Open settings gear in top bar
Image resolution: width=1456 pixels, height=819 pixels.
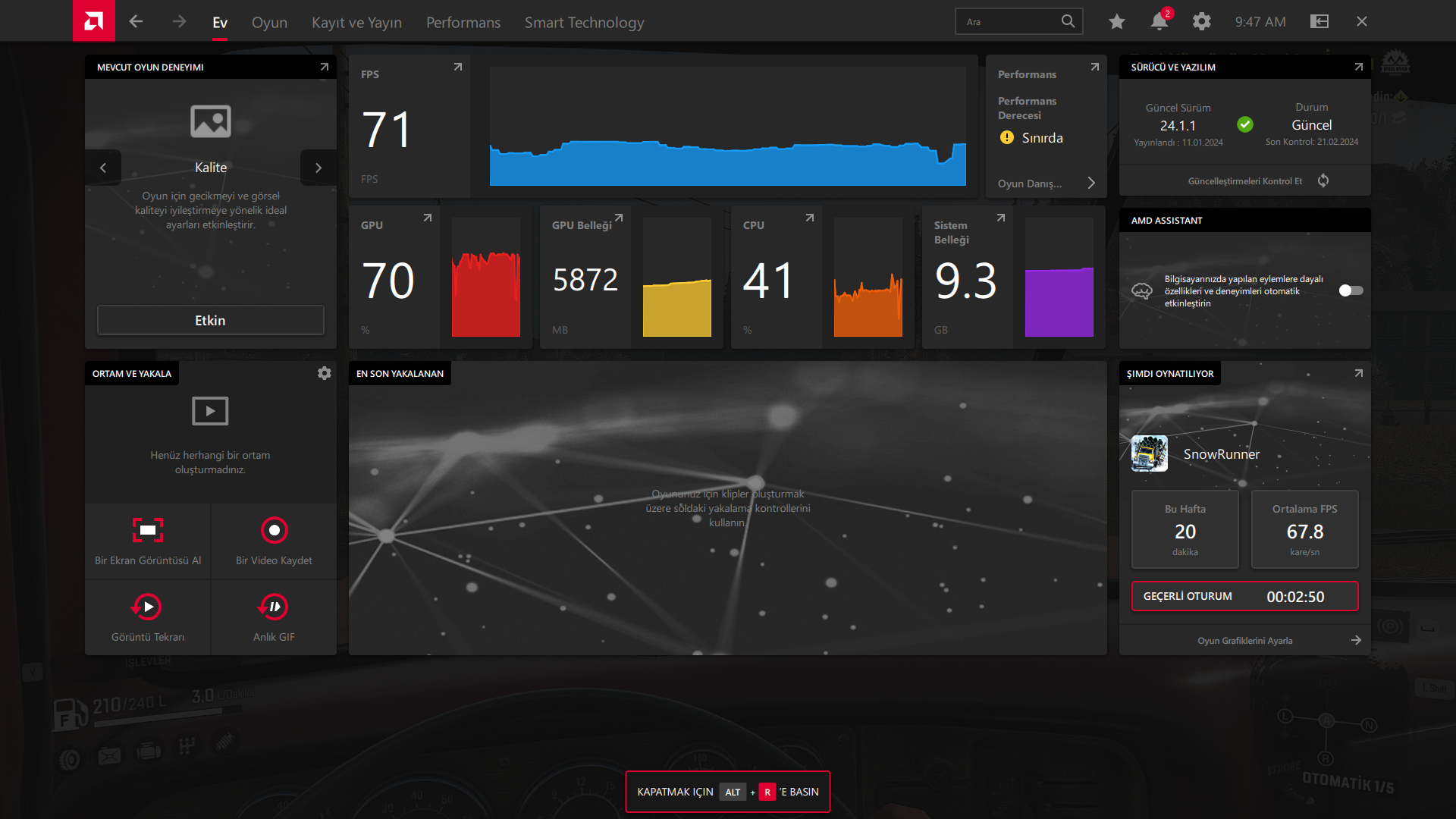pyautogui.click(x=1201, y=21)
